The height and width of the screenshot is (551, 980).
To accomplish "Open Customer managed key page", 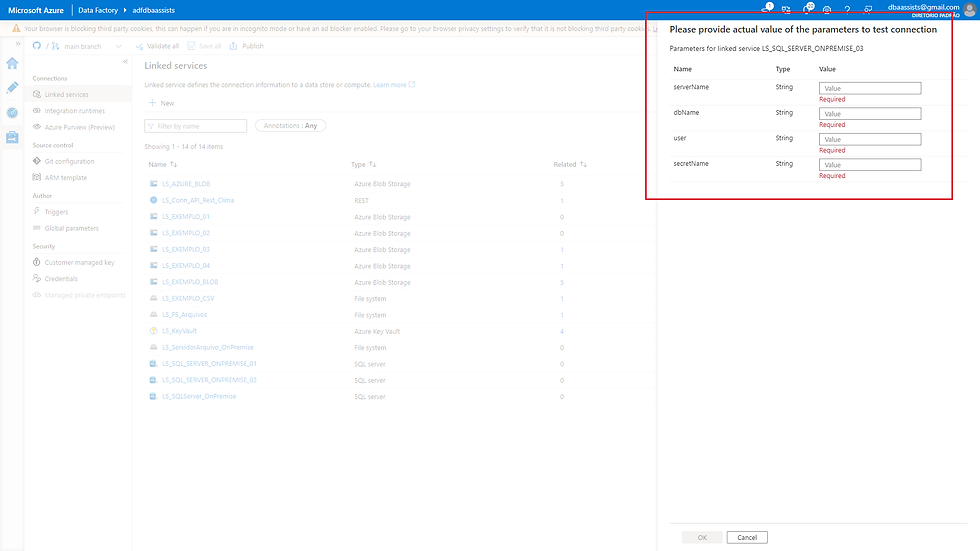I will 79,262.
